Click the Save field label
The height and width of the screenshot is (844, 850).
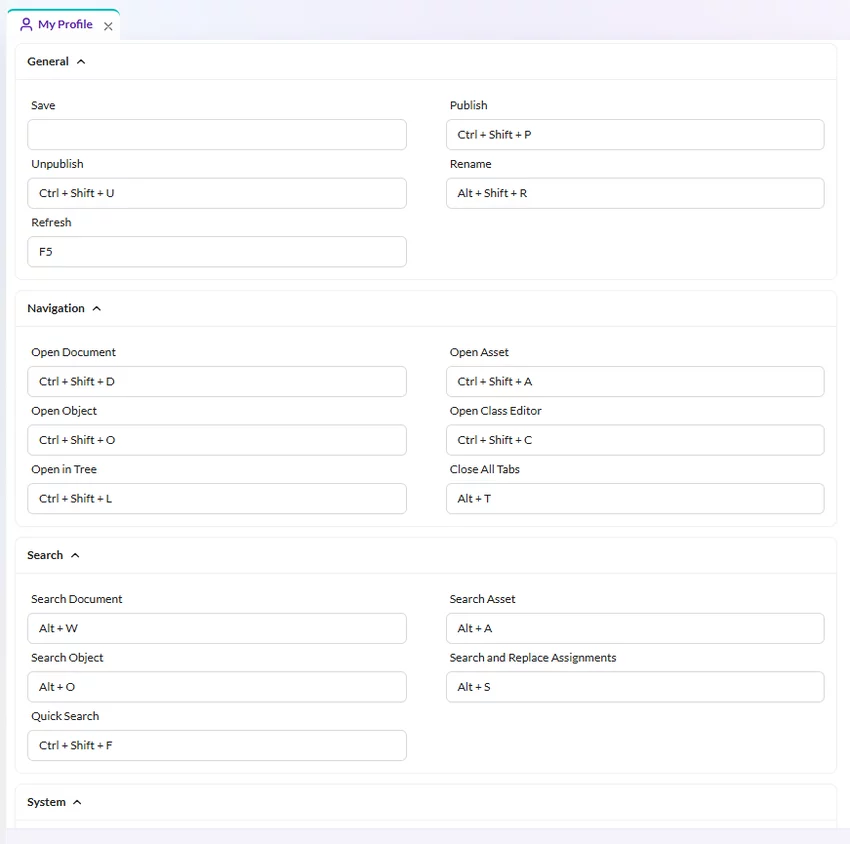pos(43,106)
